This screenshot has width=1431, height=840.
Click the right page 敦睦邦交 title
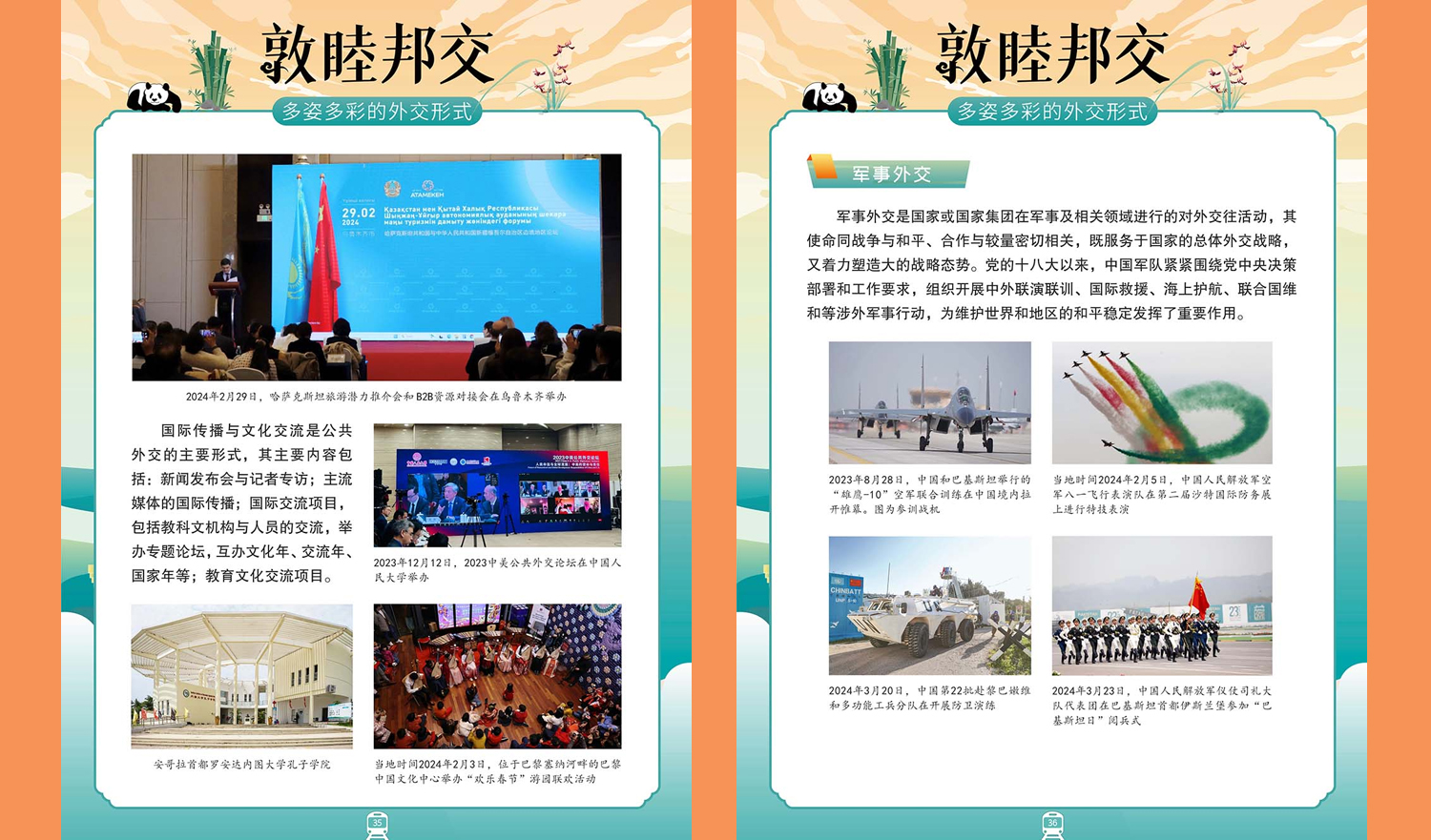(1051, 54)
